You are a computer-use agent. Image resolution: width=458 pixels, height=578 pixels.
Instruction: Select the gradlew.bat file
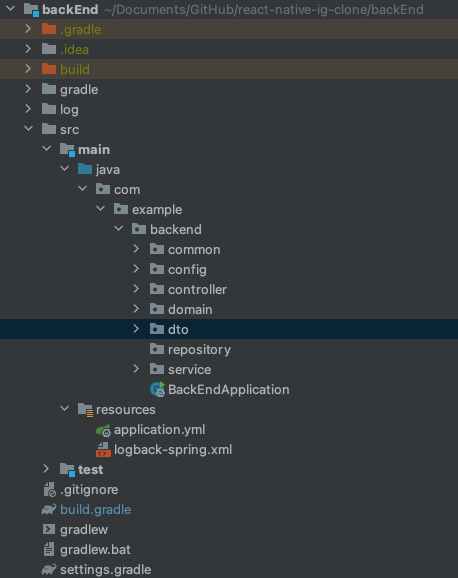tap(95, 549)
